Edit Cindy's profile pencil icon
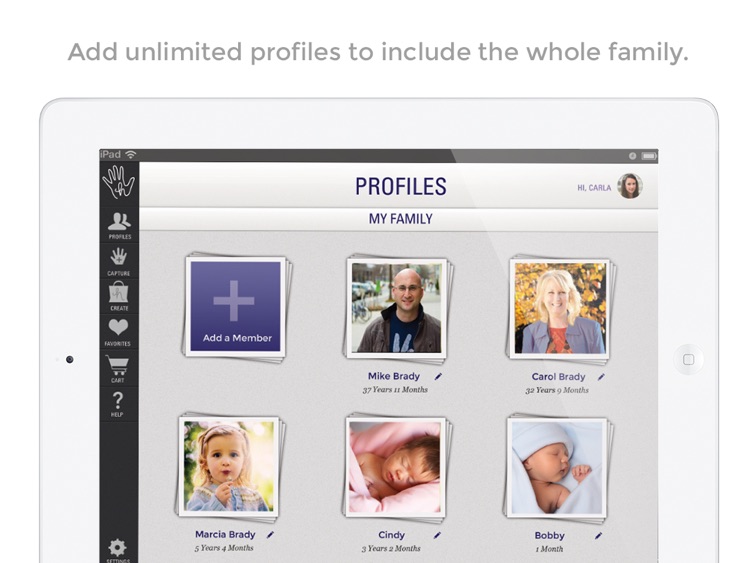Screen dimensions: 750x563 (437, 535)
